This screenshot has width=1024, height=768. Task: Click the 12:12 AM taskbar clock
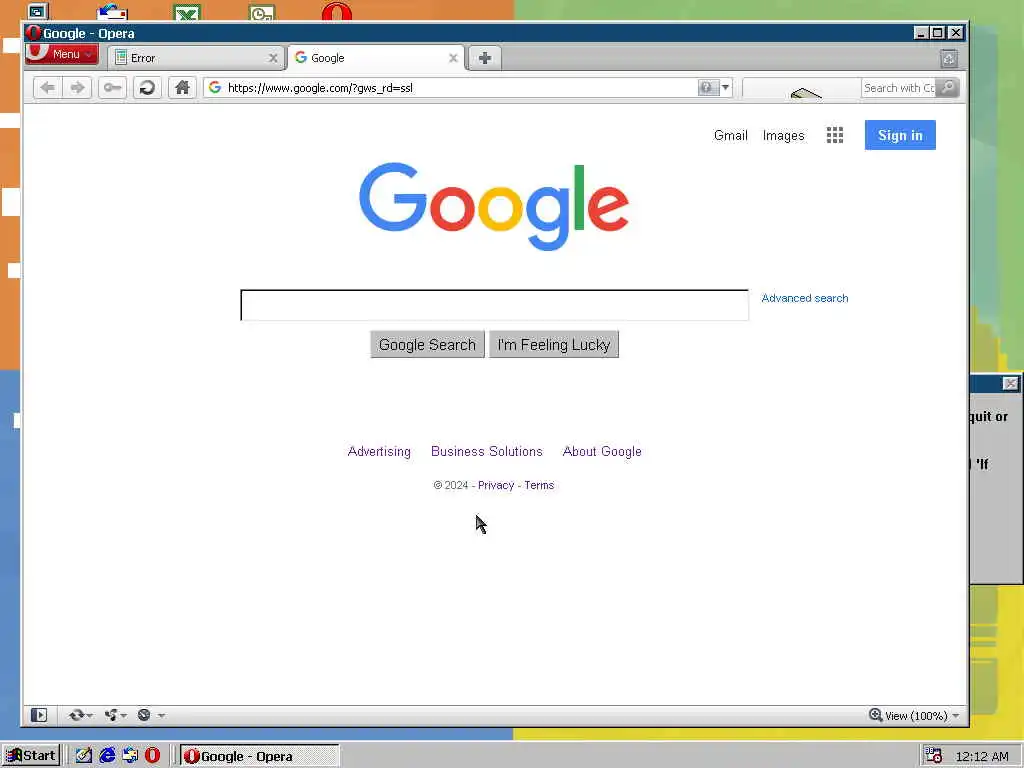click(x=982, y=756)
